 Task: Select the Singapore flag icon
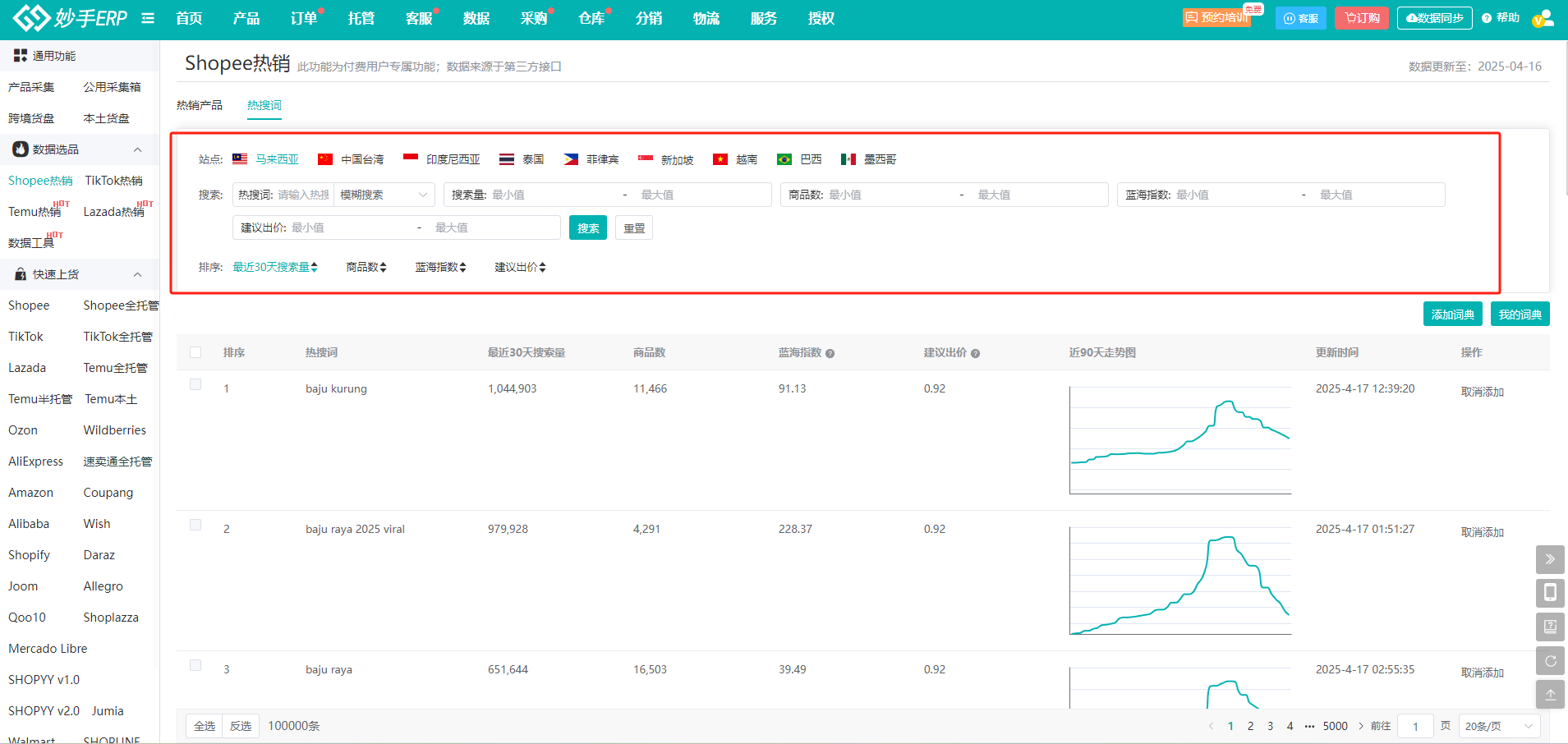coord(646,158)
